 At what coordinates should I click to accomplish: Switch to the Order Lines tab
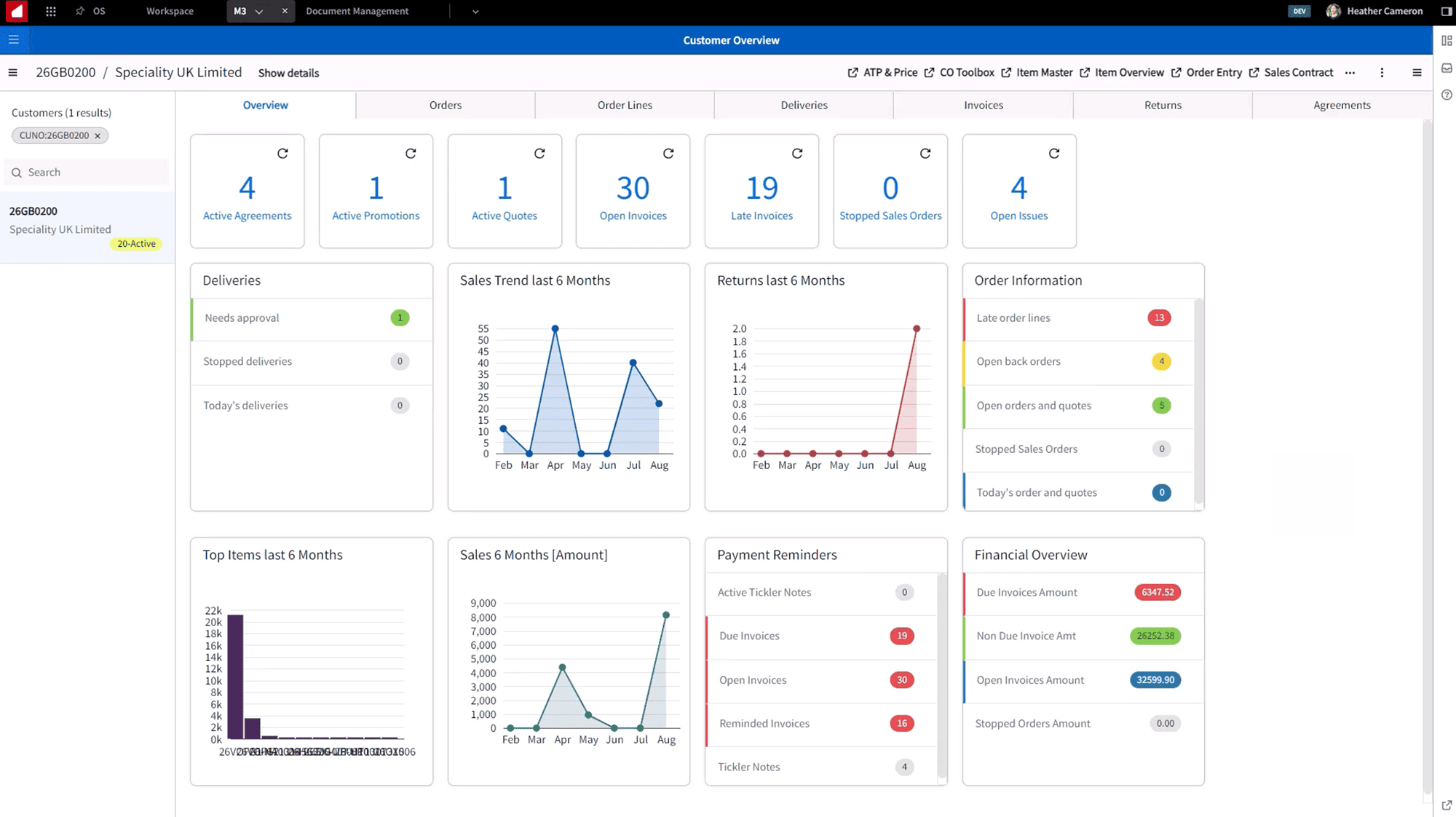(x=625, y=105)
